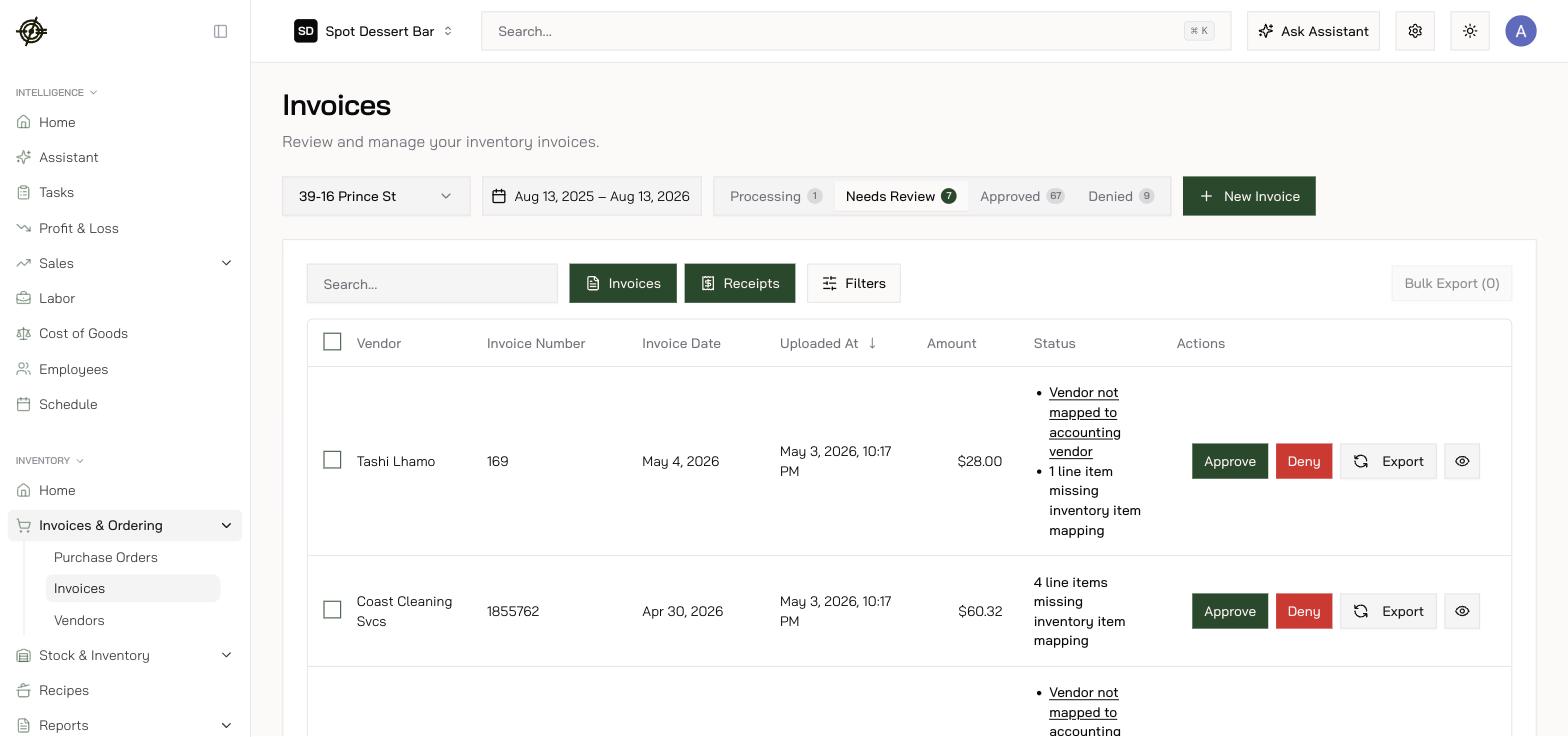Click the Employees people icon
Viewport: 1568px width, 737px height.
coord(24,369)
